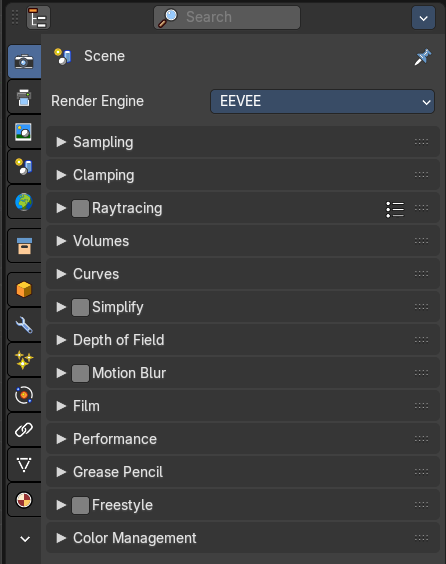Viewport: 446px width, 564px height.
Task: Click the Clamping panel drag grip
Action: (x=421, y=175)
